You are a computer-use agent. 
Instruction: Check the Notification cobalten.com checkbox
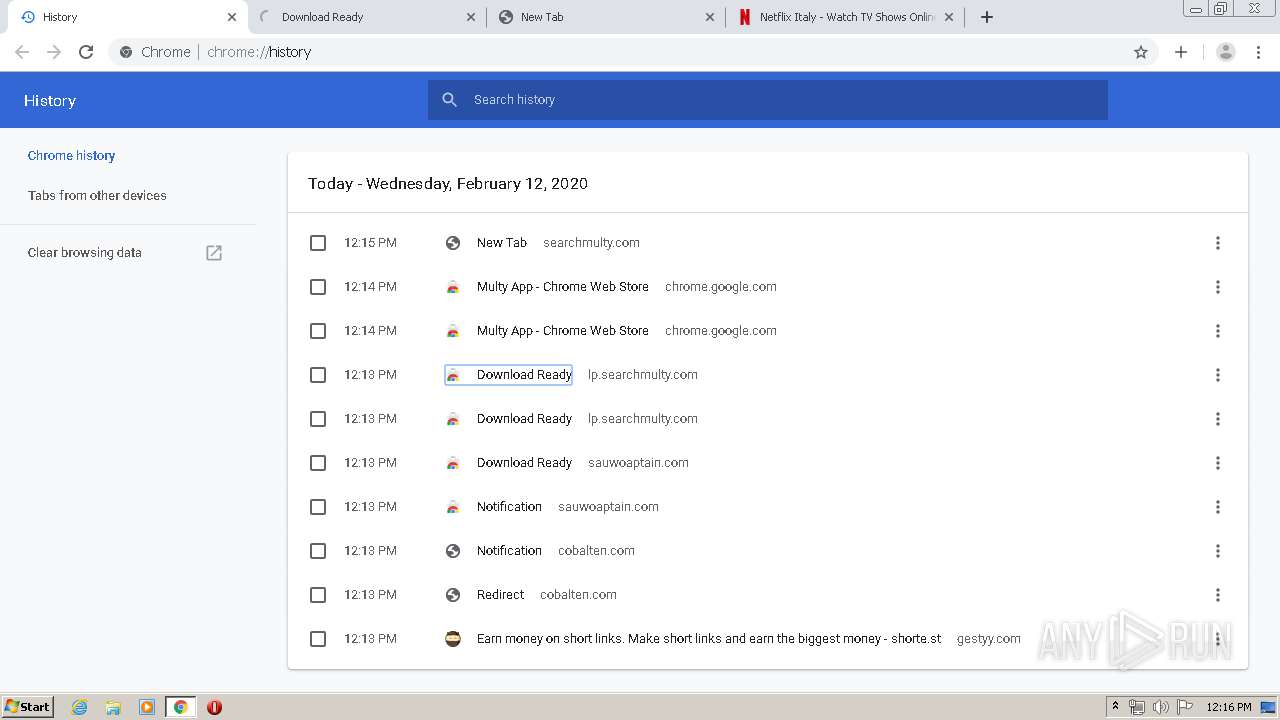pos(318,551)
